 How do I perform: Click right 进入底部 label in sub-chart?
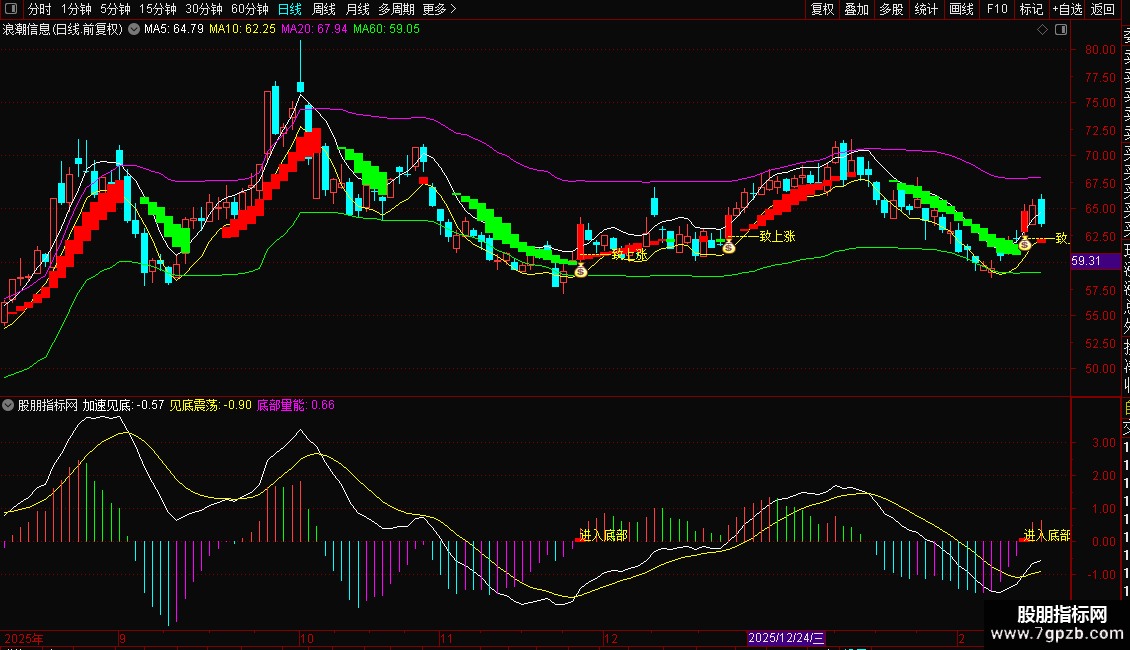pos(1047,535)
